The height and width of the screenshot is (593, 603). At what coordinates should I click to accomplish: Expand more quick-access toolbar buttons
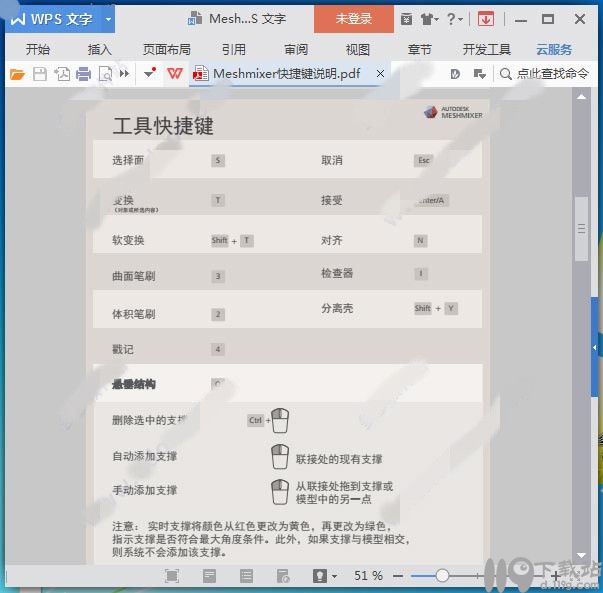[124, 73]
